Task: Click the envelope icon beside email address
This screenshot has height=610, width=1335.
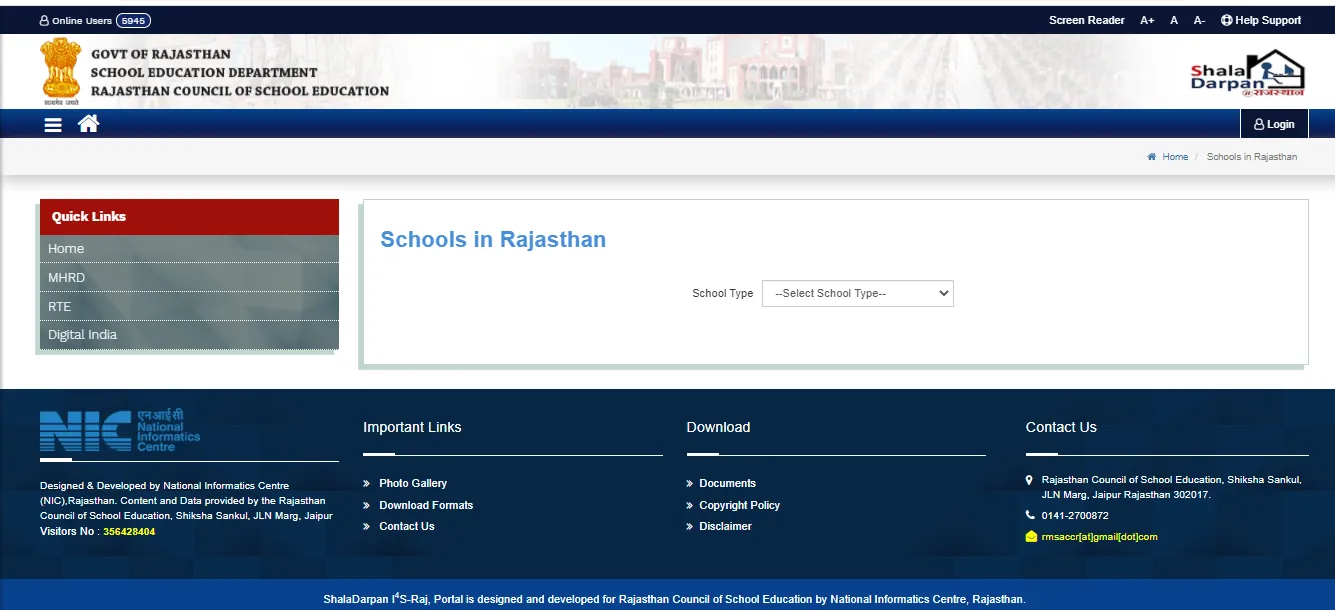Action: click(x=1032, y=537)
